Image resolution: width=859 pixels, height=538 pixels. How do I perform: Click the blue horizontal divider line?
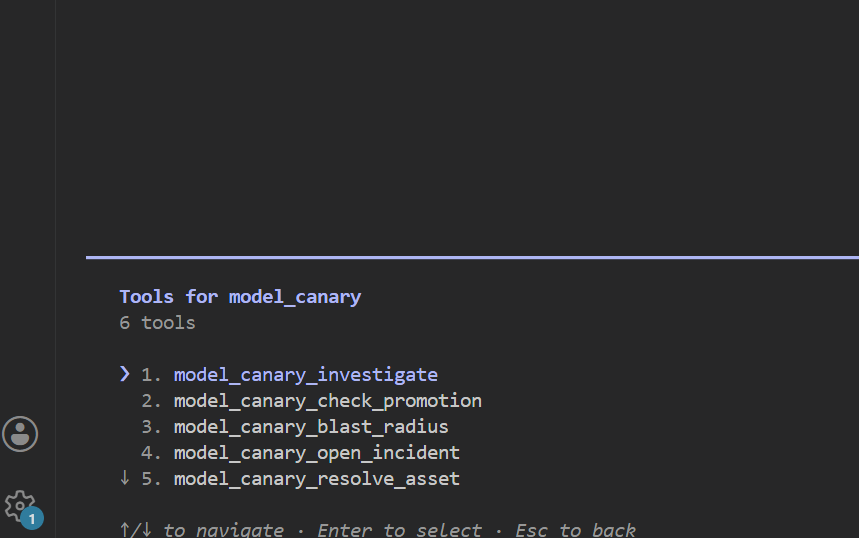472,257
